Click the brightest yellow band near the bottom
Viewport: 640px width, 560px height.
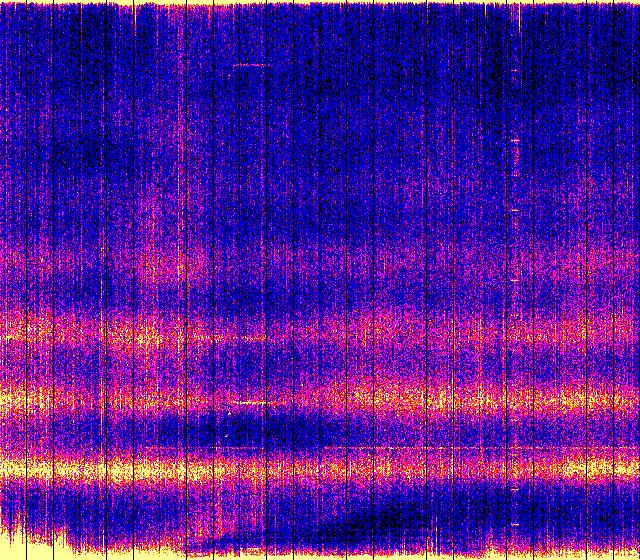[x=300, y=468]
